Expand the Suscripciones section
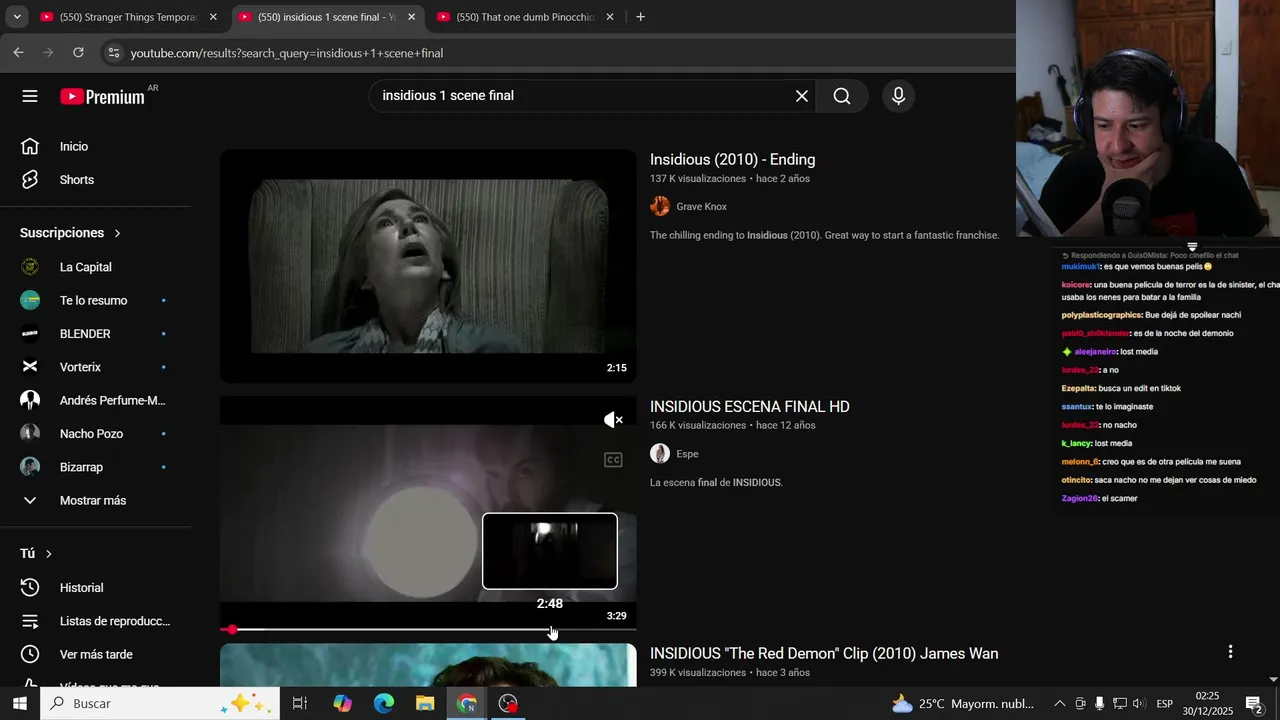Screen dimensions: 1280x720 click(70, 233)
